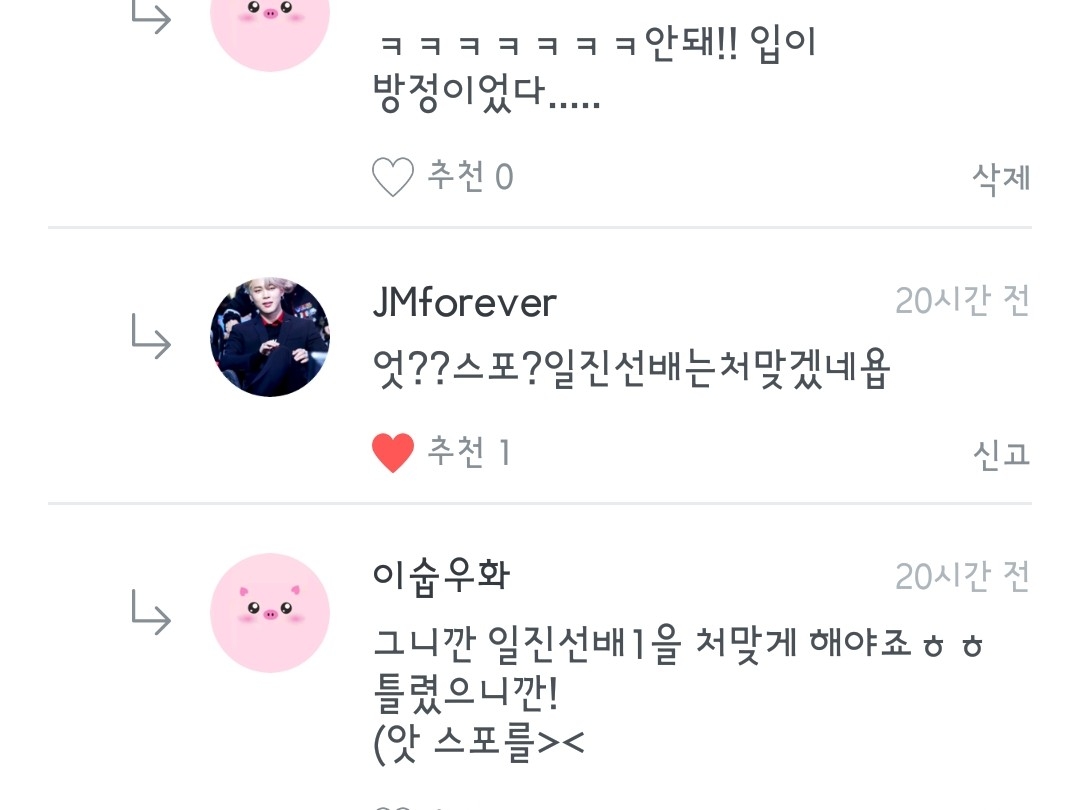Like the top comment with empty heart
This screenshot has height=810, width=1080.
click(x=393, y=177)
